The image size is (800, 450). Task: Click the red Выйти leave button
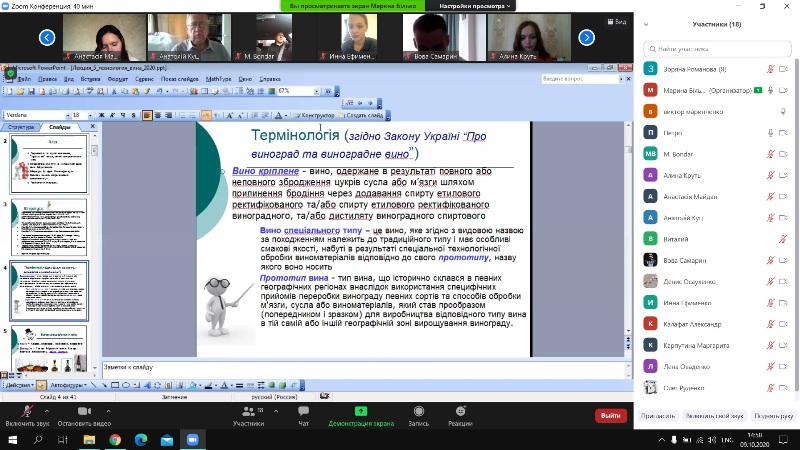(x=610, y=415)
